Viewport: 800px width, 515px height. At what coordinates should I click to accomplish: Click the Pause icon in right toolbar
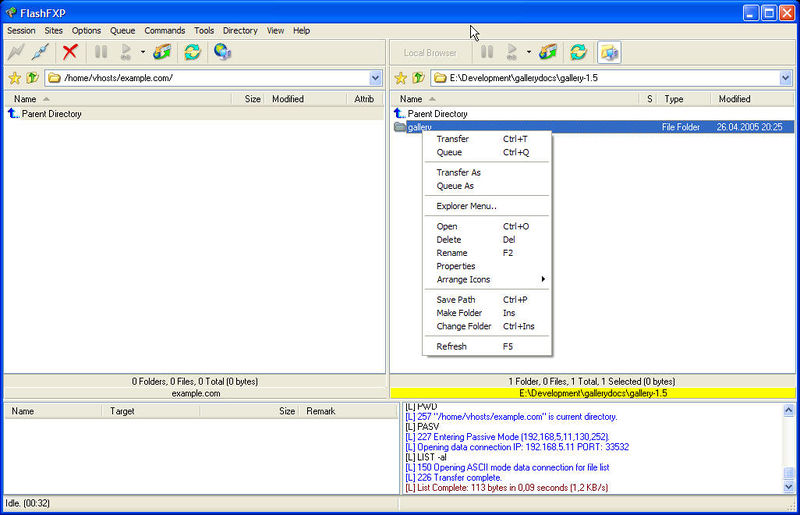487,52
